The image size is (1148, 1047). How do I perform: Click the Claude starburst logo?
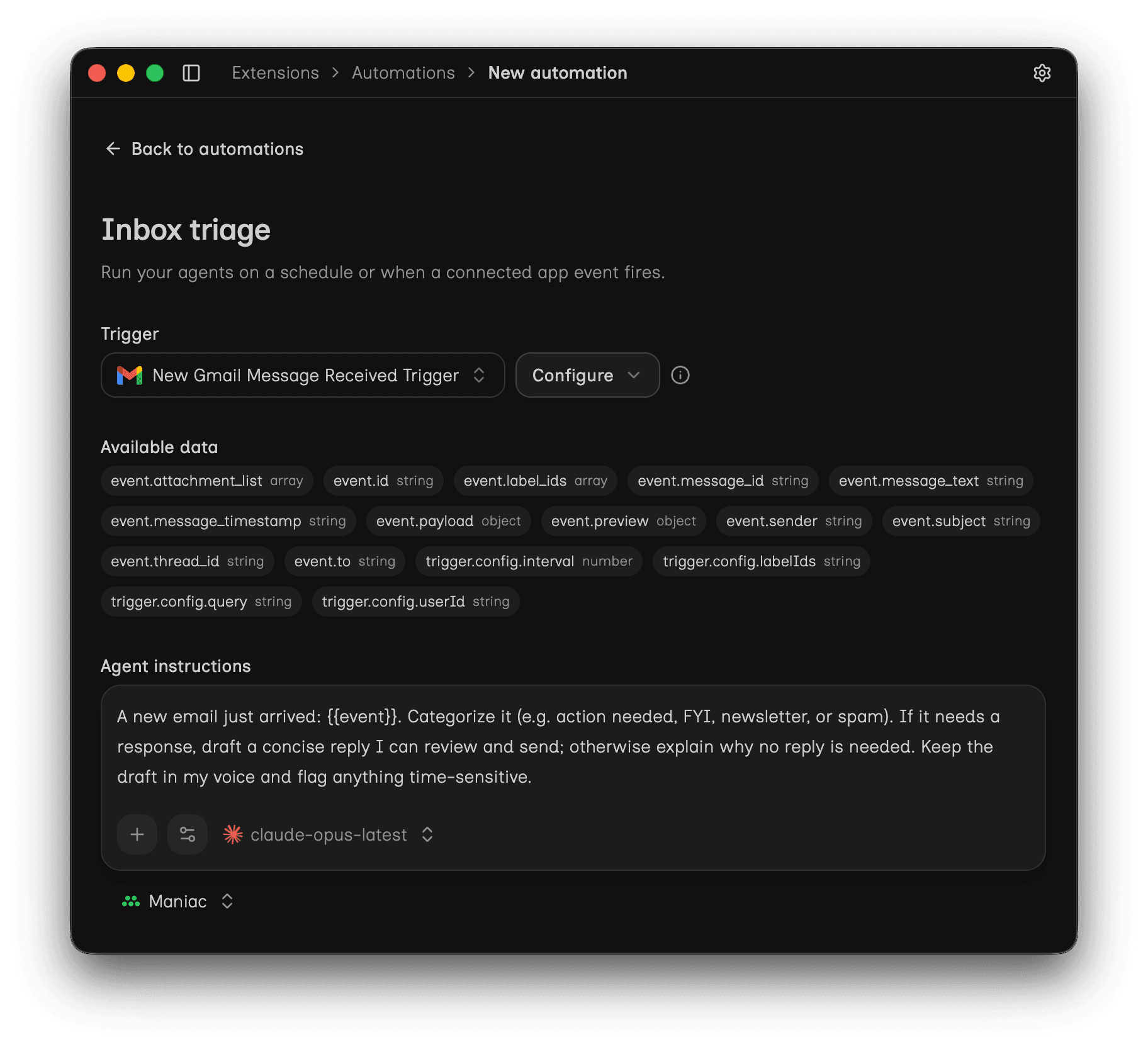[x=233, y=834]
